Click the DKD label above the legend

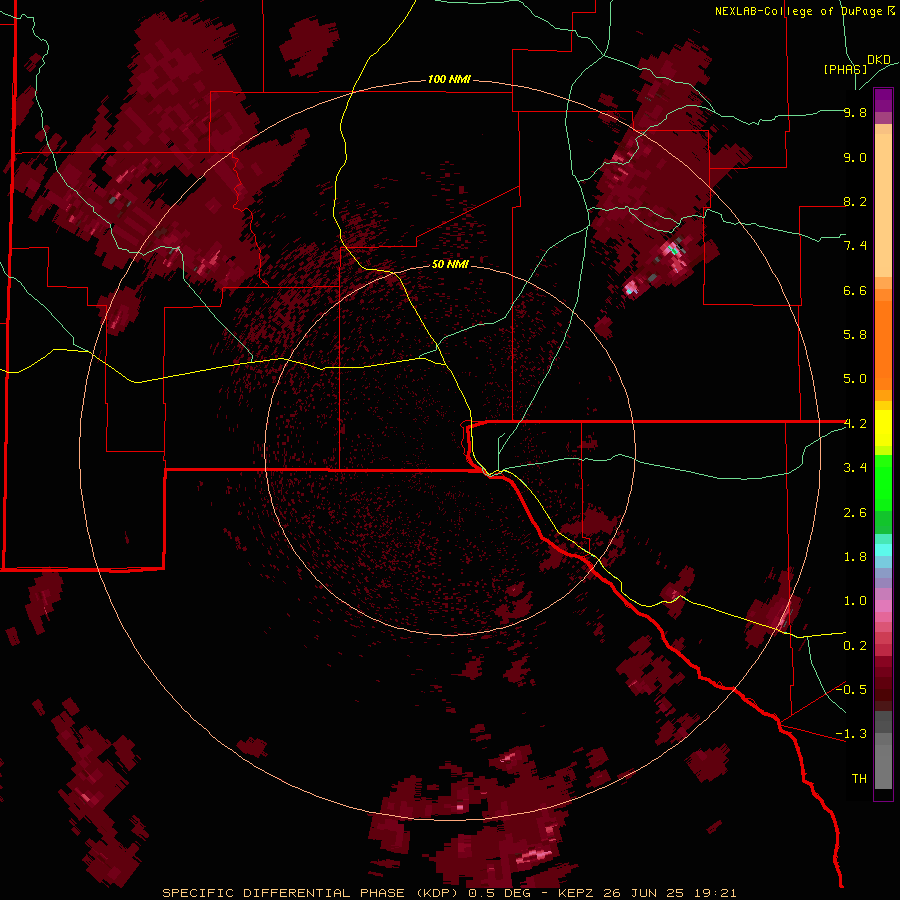(x=879, y=60)
